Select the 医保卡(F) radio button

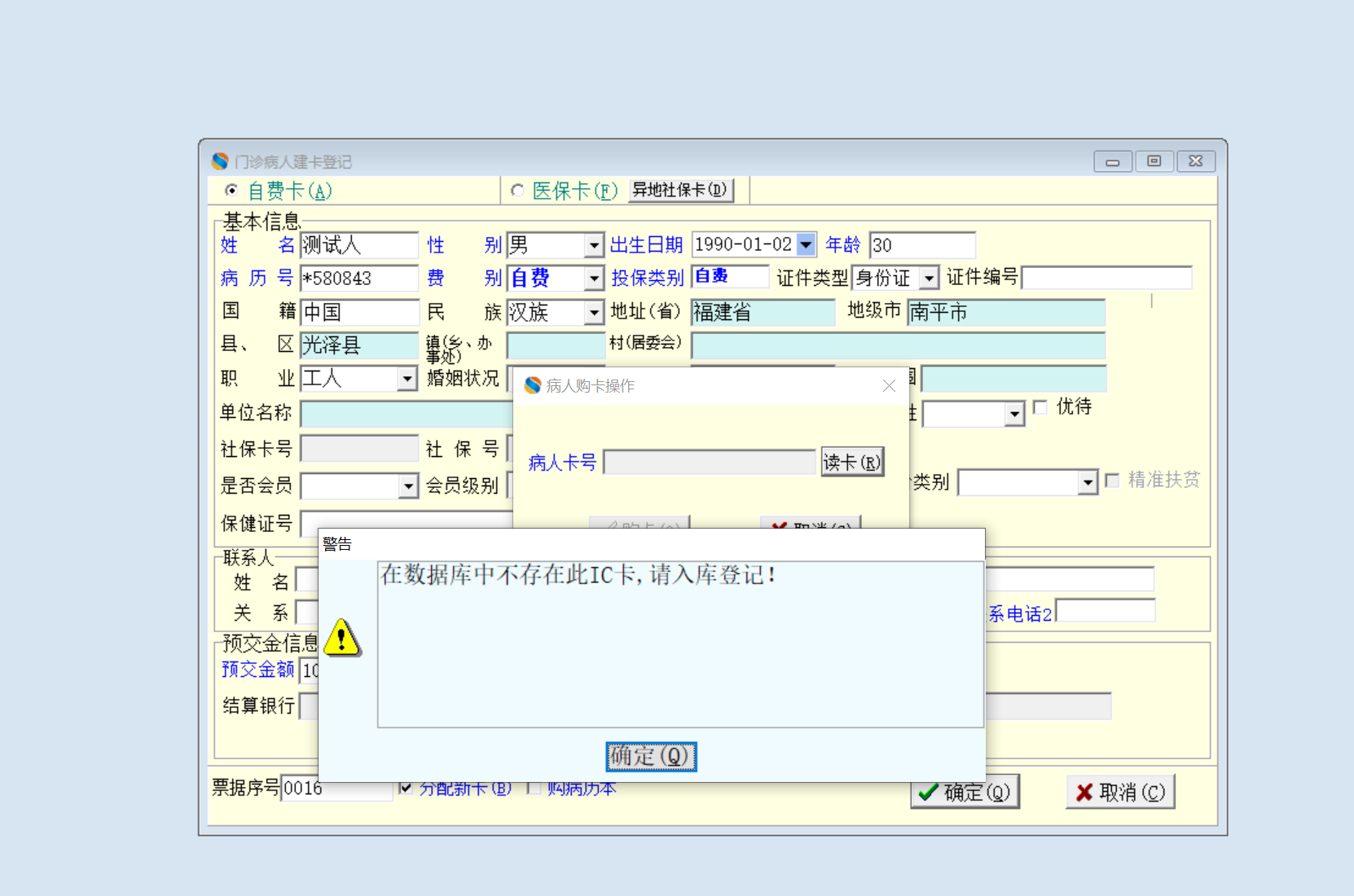coord(517,191)
